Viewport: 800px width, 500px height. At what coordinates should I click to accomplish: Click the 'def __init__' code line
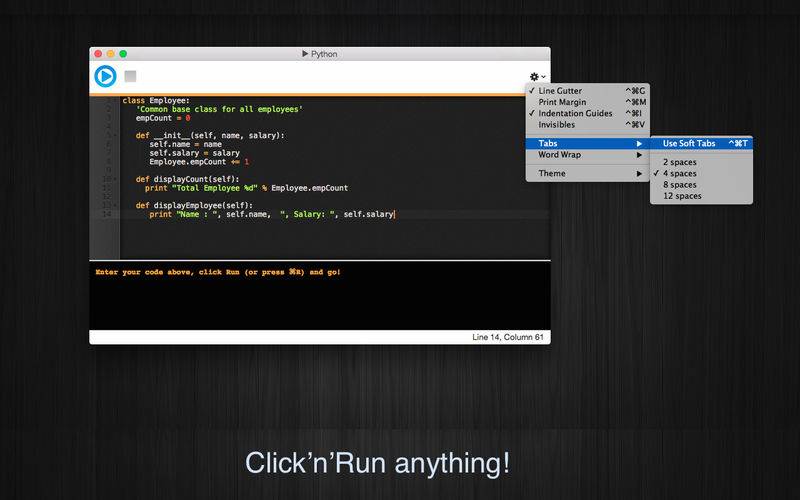(x=210, y=135)
